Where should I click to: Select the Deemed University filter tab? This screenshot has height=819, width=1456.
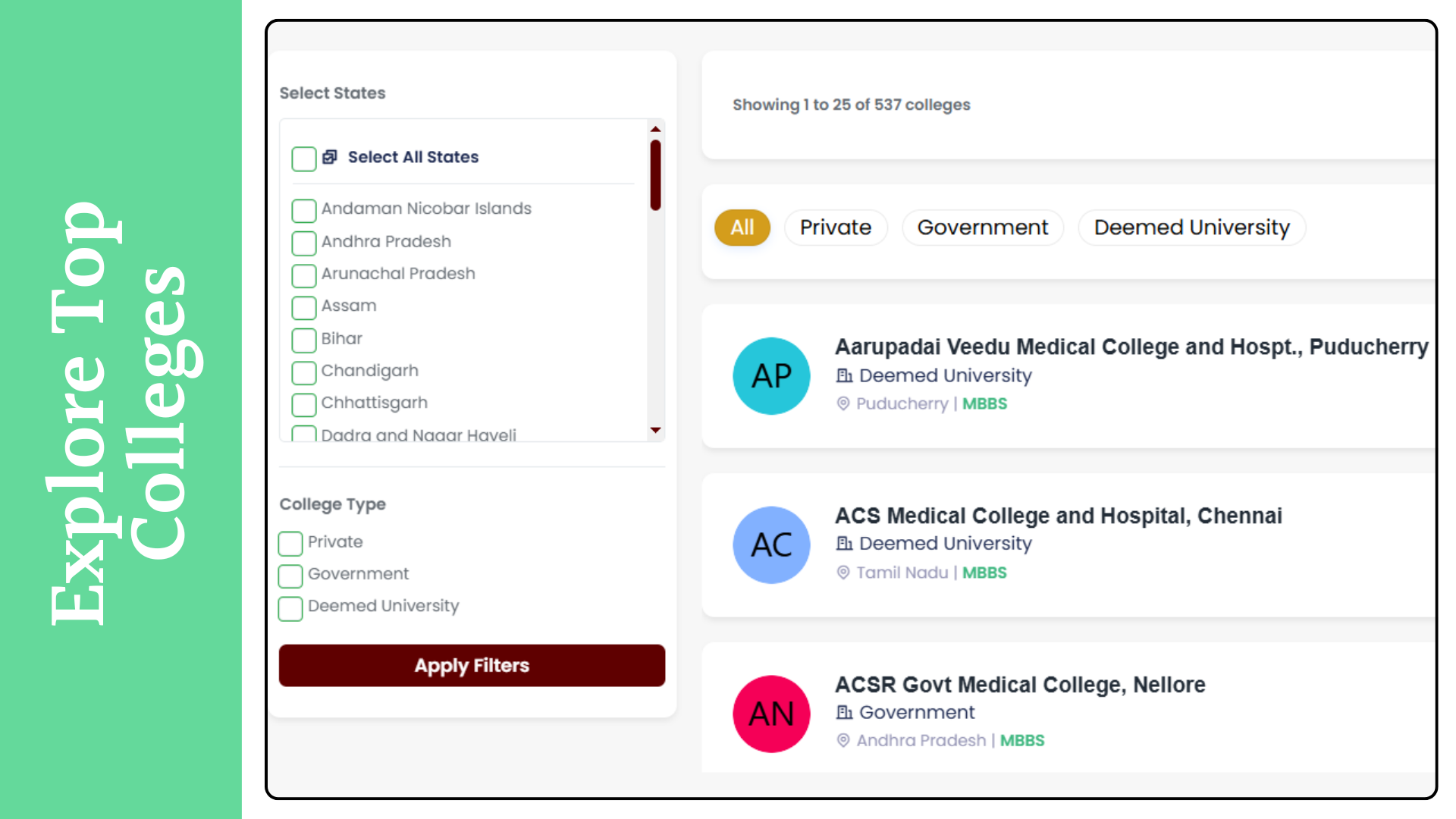[1191, 227]
